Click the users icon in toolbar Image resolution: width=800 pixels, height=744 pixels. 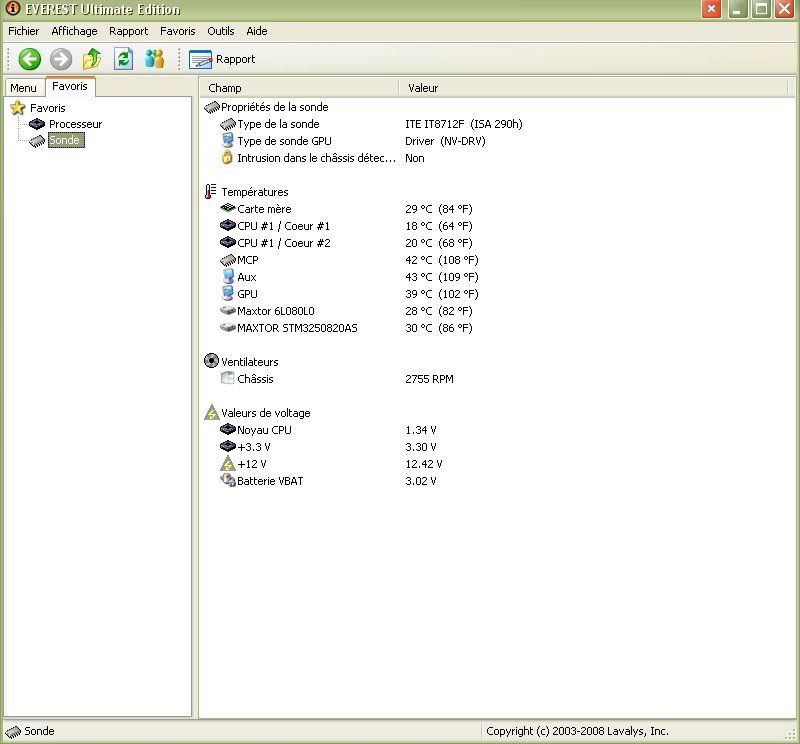(x=154, y=59)
